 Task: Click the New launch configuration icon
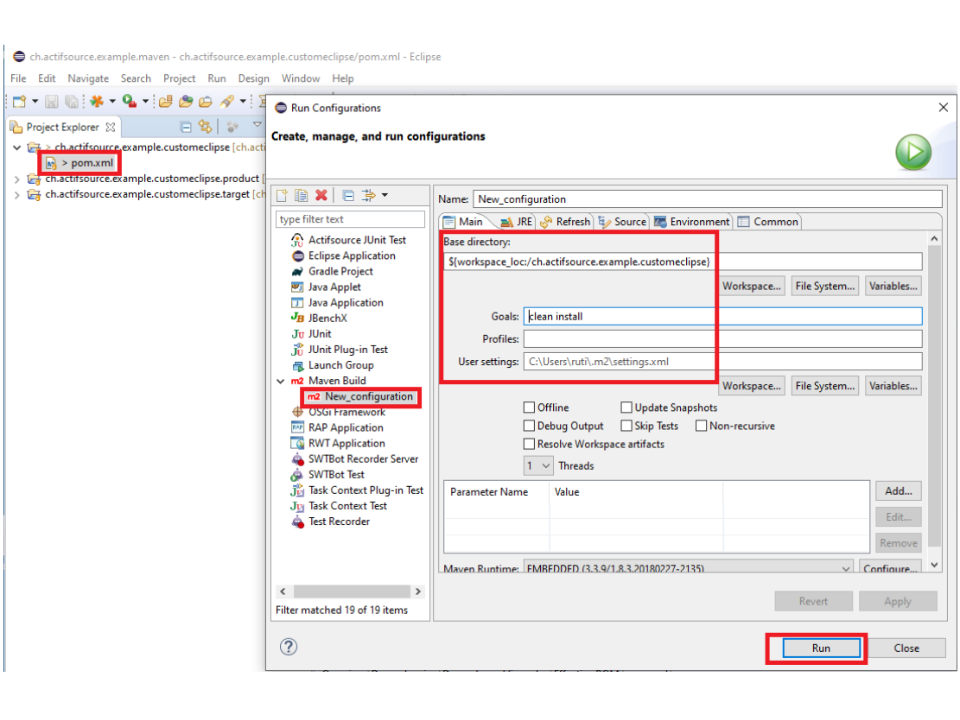283,195
